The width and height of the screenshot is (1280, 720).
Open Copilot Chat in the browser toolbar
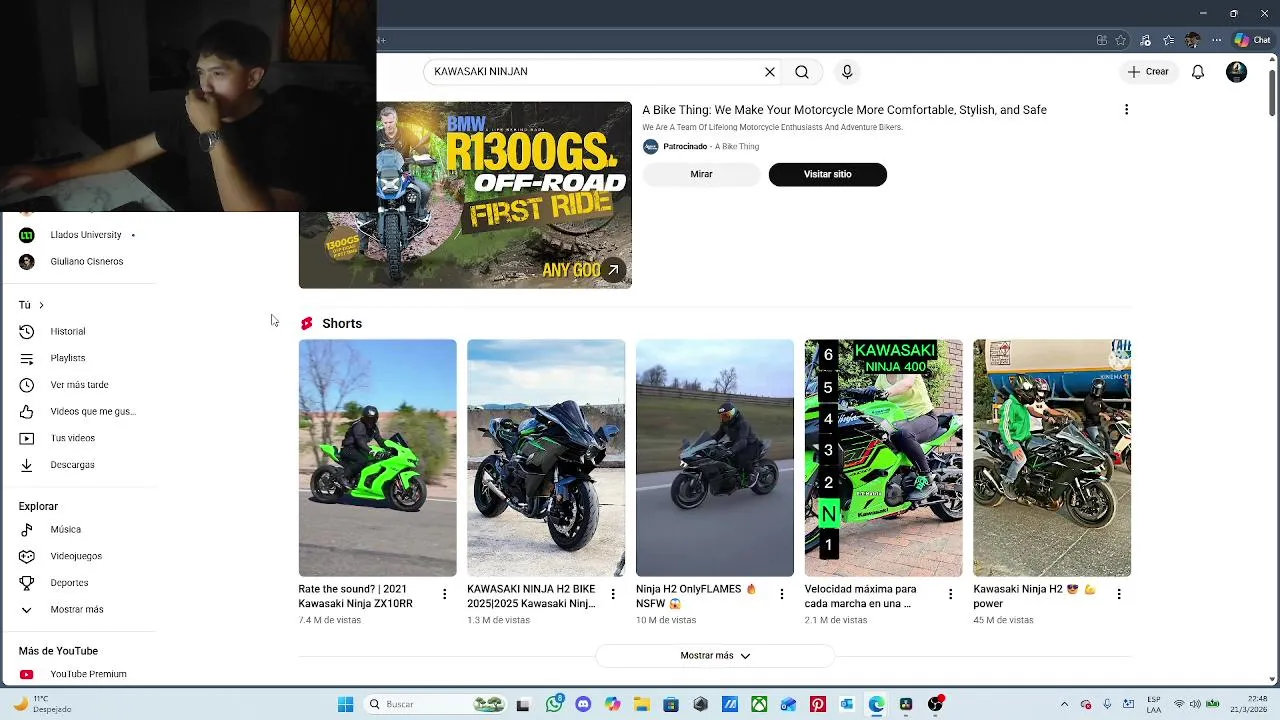[1252, 40]
